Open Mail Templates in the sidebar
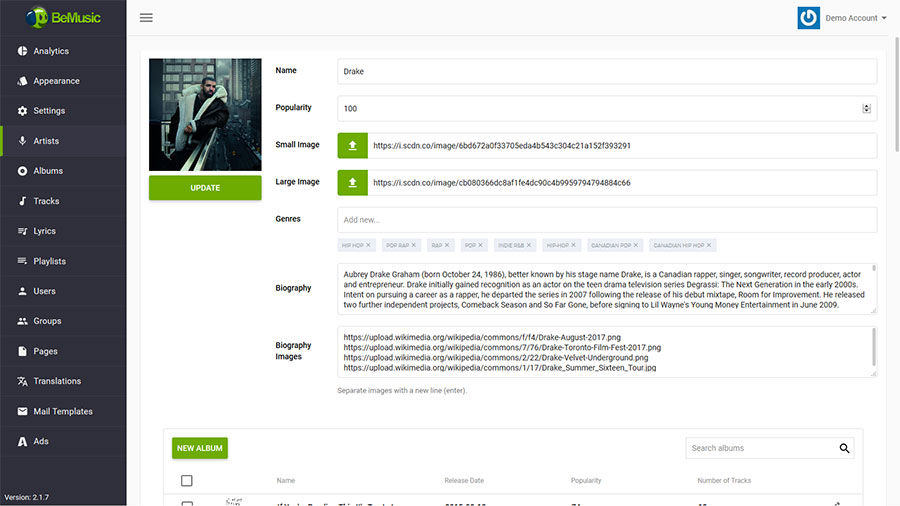This screenshot has width=900, height=506. pos(62,411)
